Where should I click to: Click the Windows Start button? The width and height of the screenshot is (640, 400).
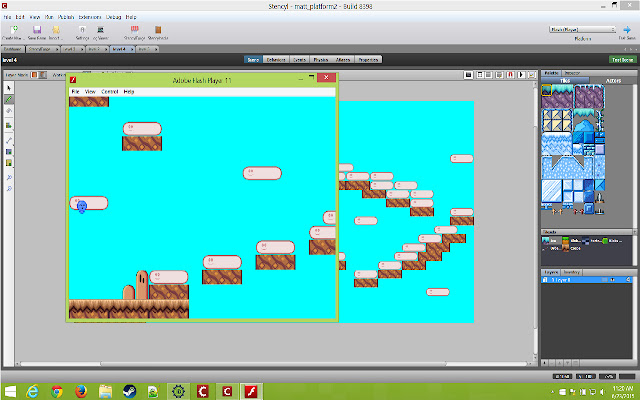coord(10,392)
